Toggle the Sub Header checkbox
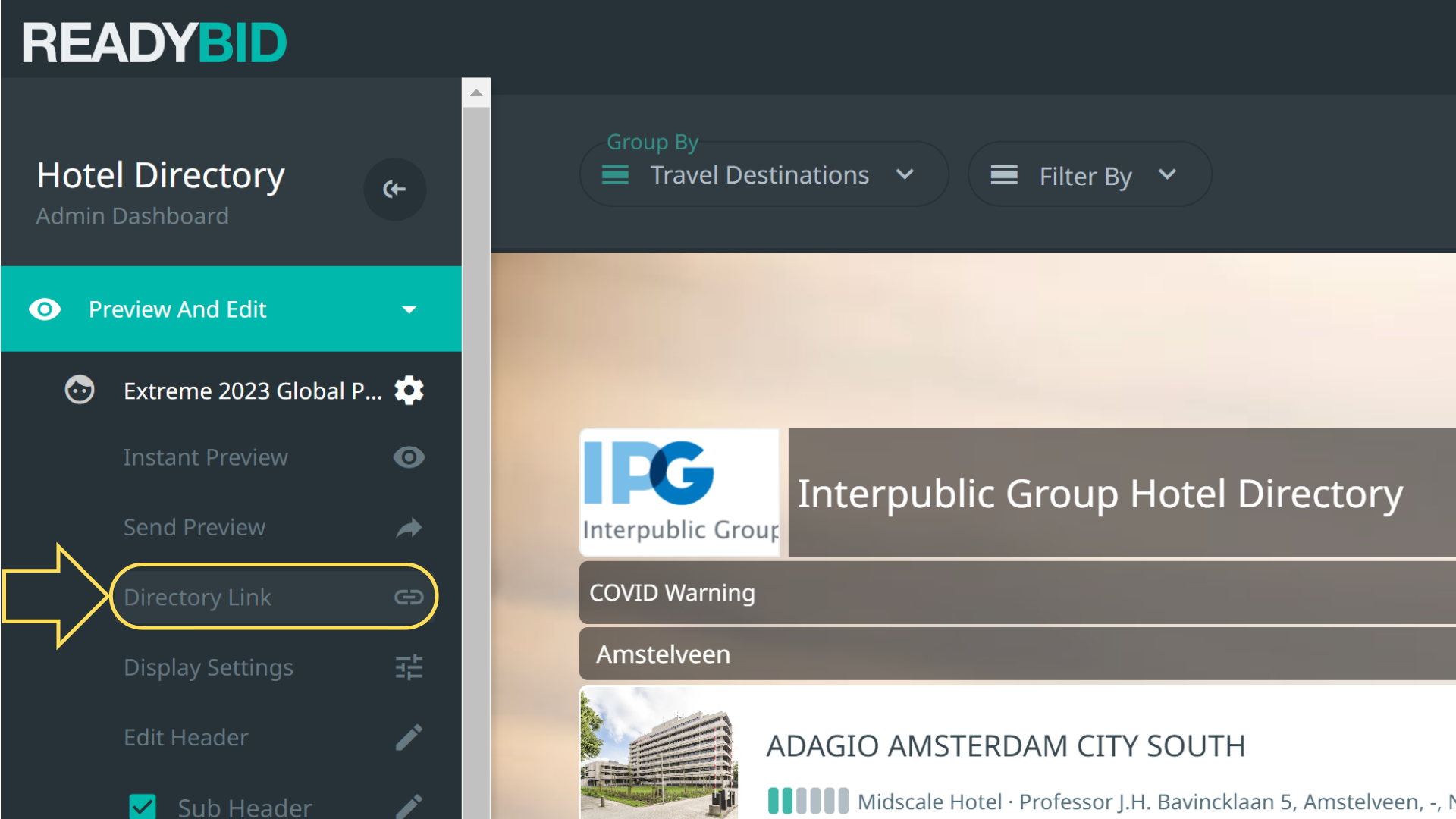 pos(143,806)
